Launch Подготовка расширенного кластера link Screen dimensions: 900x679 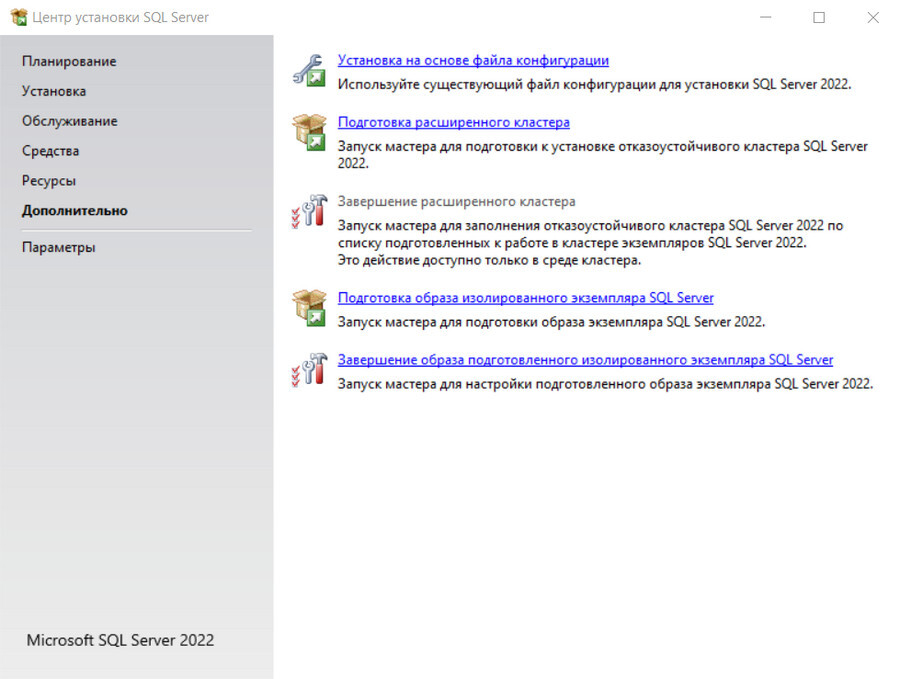pyautogui.click(x=453, y=122)
